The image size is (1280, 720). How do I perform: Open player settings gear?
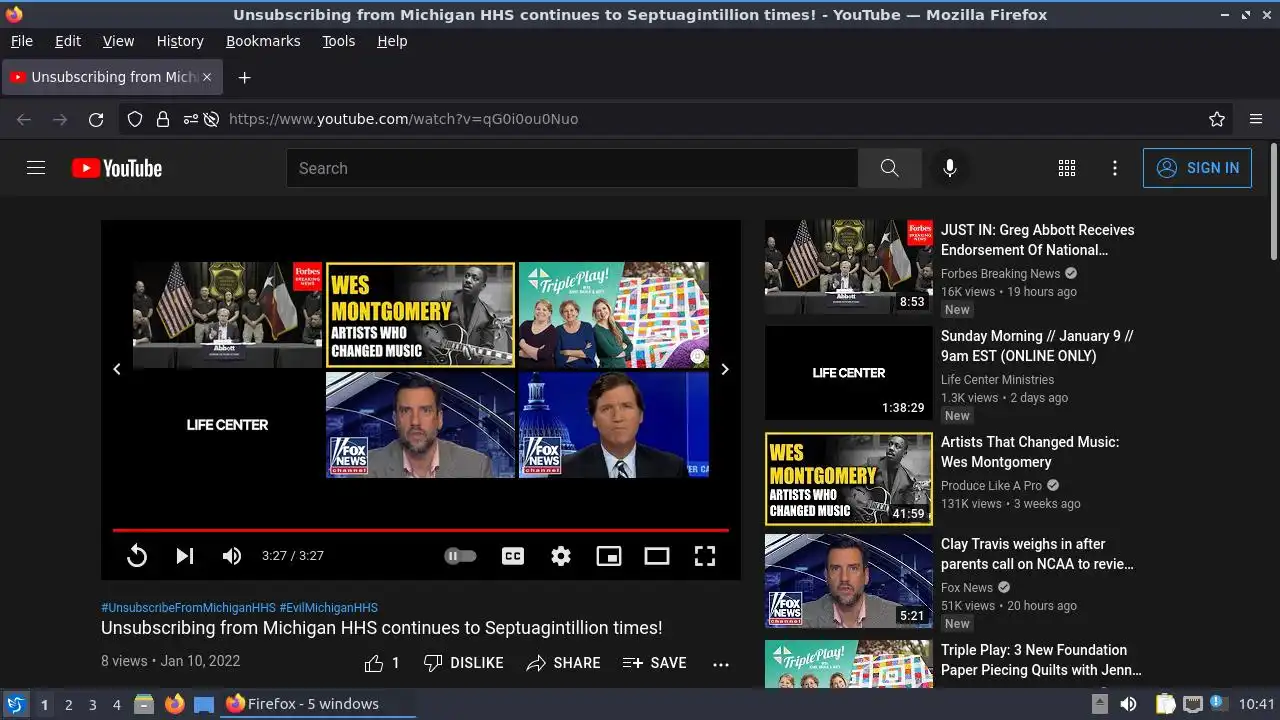pyautogui.click(x=561, y=556)
